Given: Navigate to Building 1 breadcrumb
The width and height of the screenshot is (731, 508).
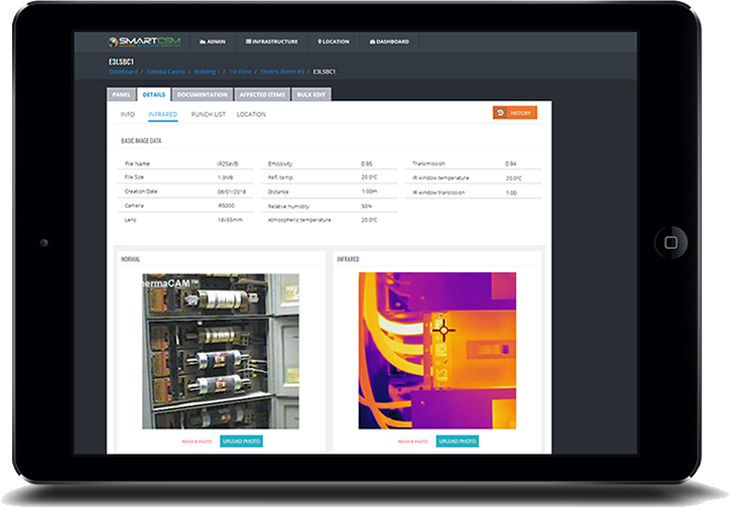Looking at the screenshot, I should (x=207, y=72).
